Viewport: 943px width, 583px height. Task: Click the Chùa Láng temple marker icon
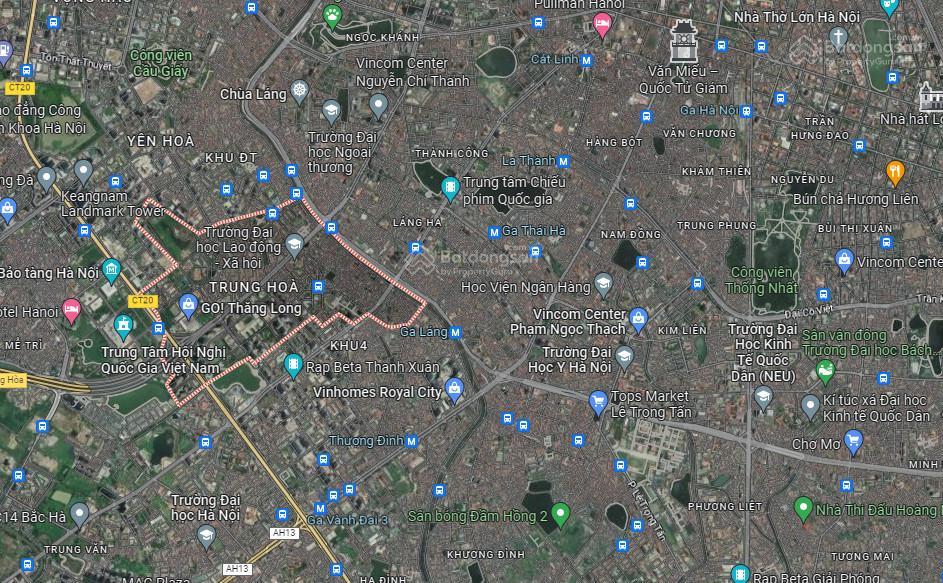pyautogui.click(x=299, y=91)
